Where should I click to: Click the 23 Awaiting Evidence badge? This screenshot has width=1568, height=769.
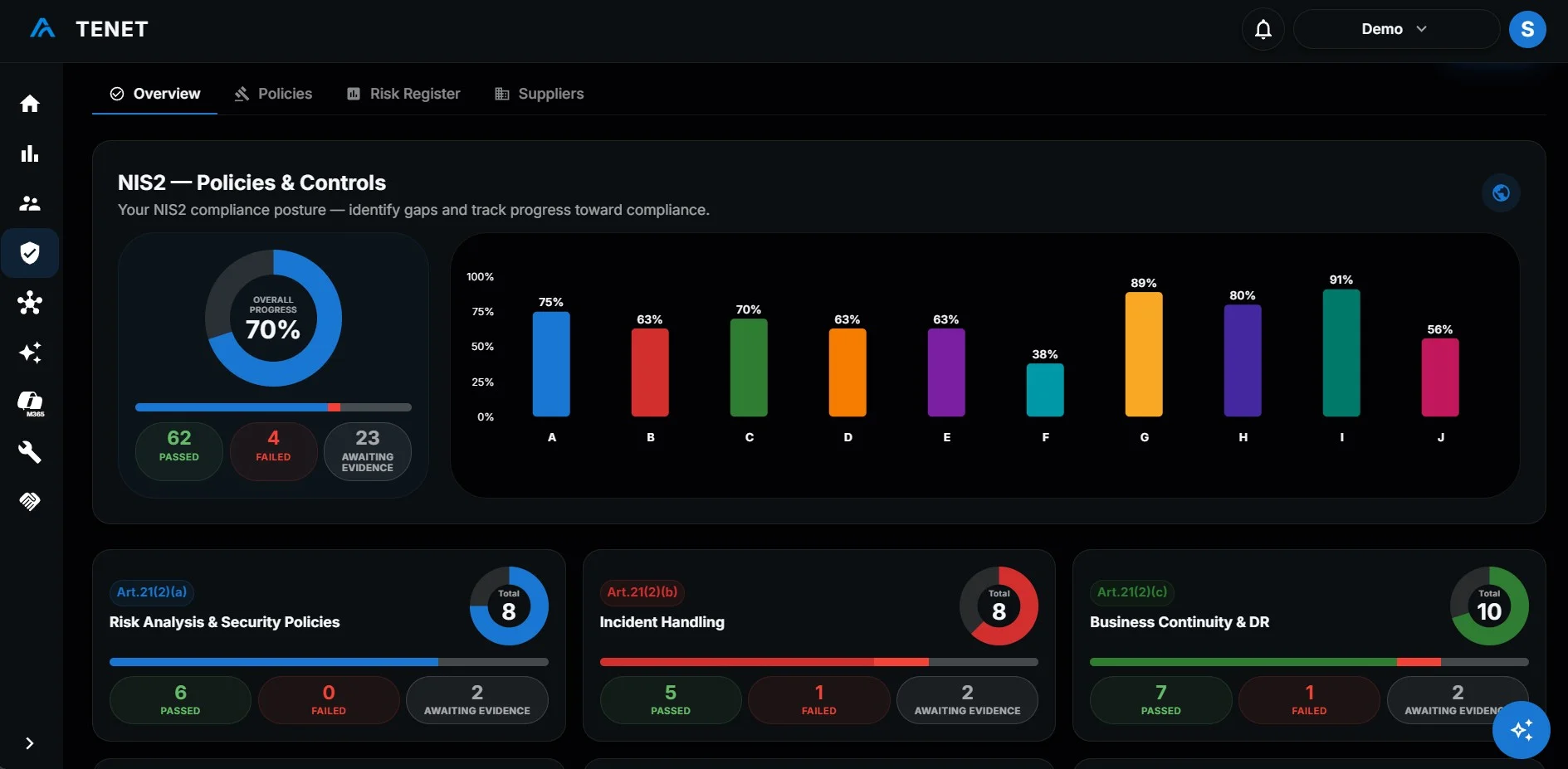(x=368, y=451)
